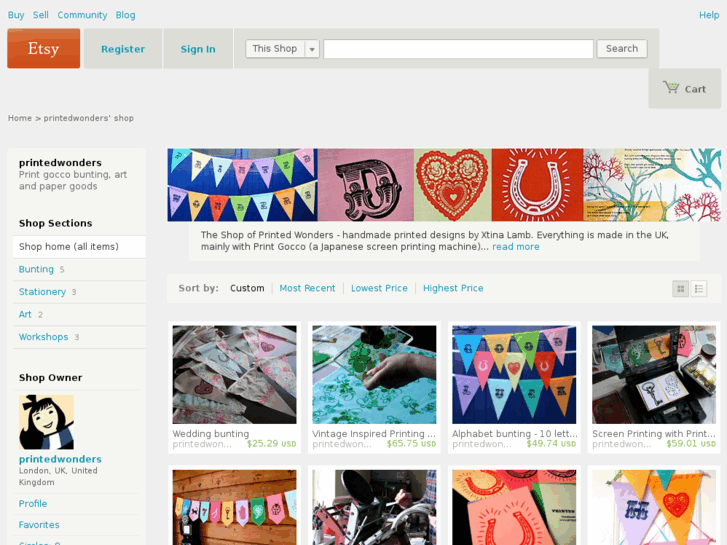Open printedwonders owner name link
727x545 pixels.
[60, 459]
